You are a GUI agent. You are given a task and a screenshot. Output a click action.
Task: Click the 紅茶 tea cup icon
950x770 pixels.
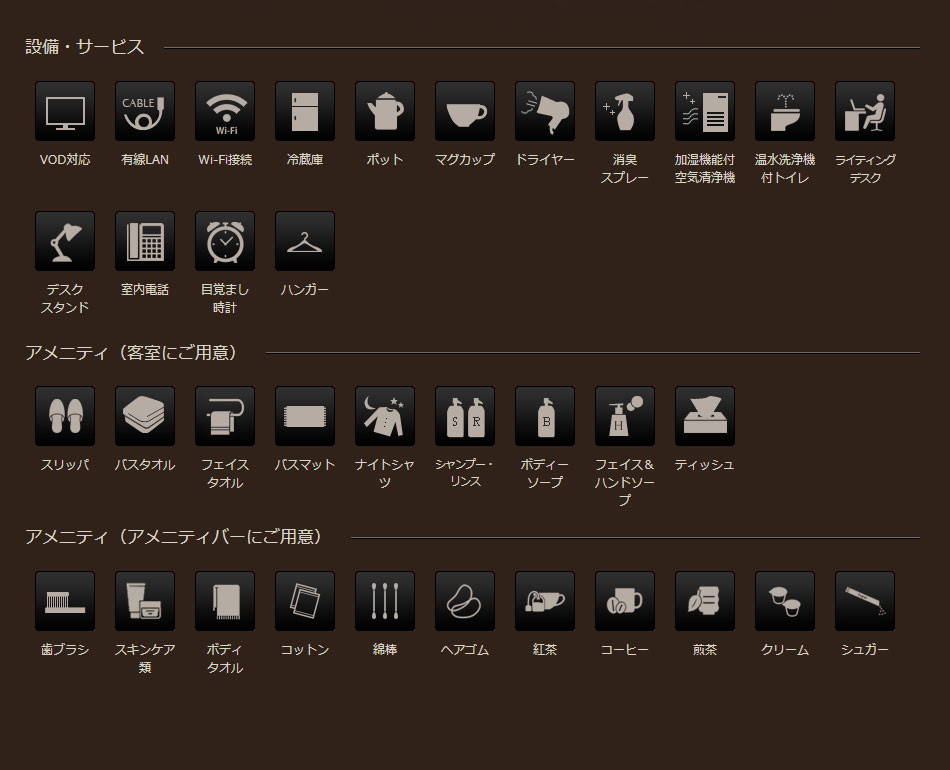[545, 601]
